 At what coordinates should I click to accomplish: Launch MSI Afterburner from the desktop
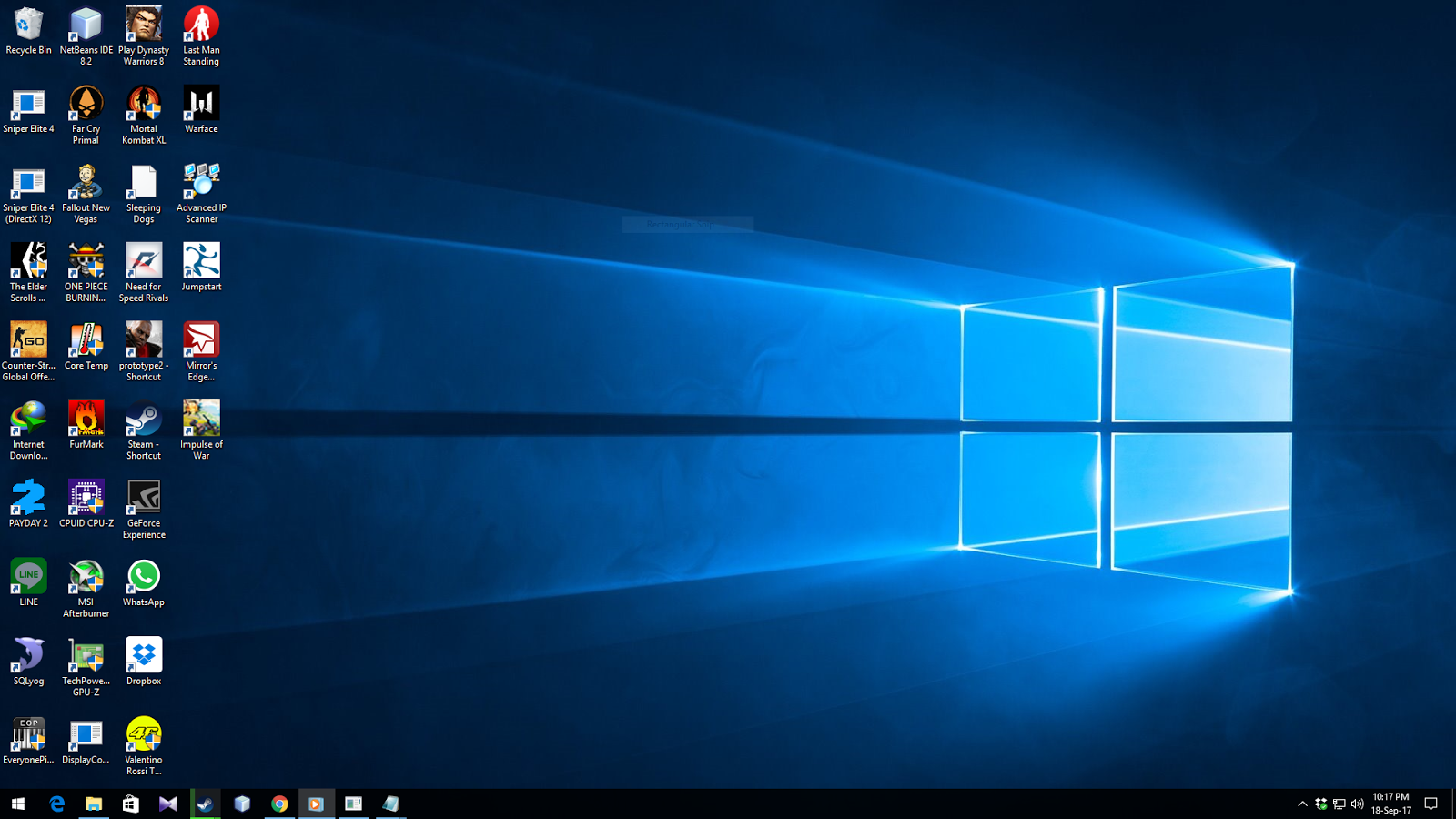pyautogui.click(x=86, y=576)
